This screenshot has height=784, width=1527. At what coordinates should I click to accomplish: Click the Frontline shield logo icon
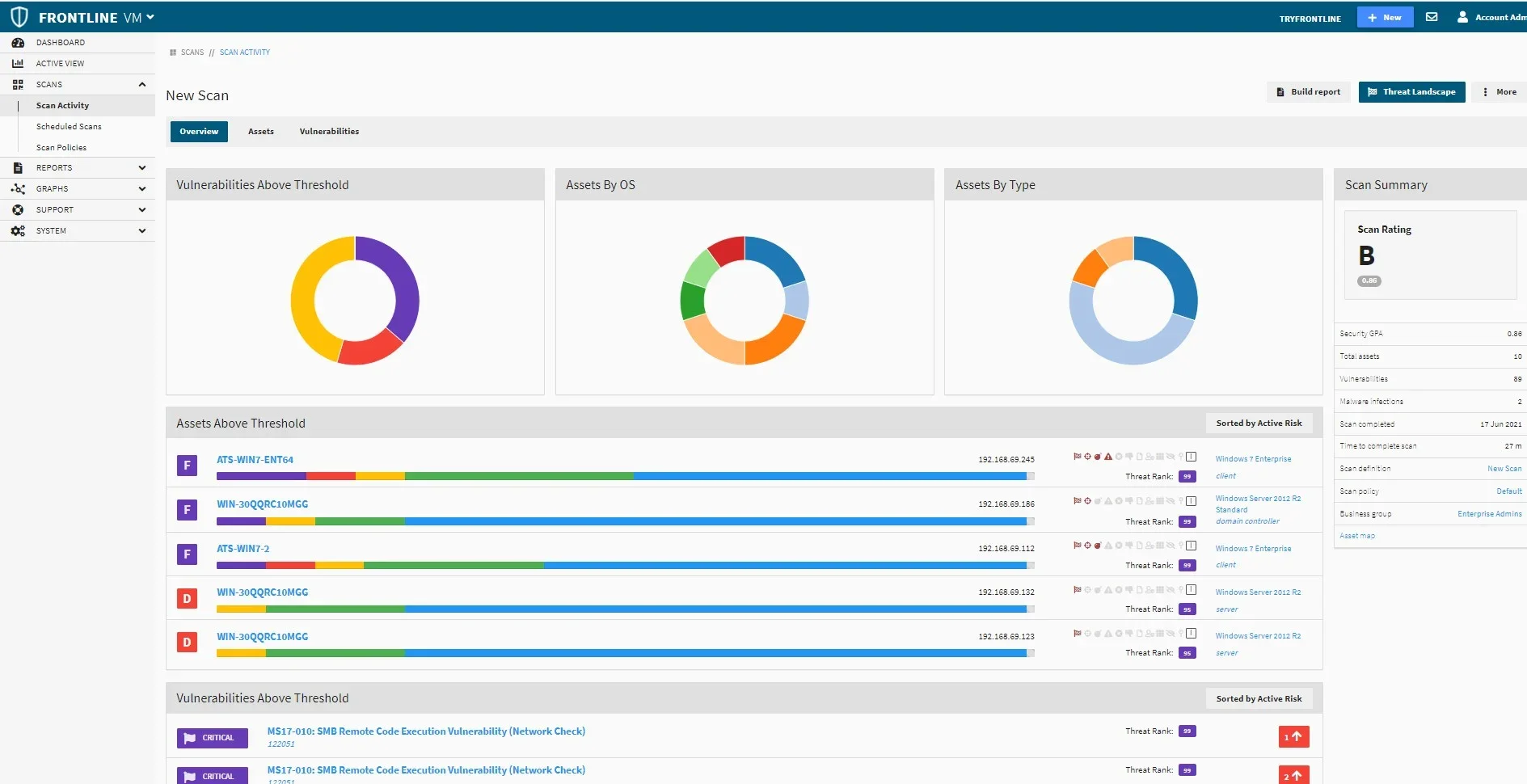click(x=19, y=17)
